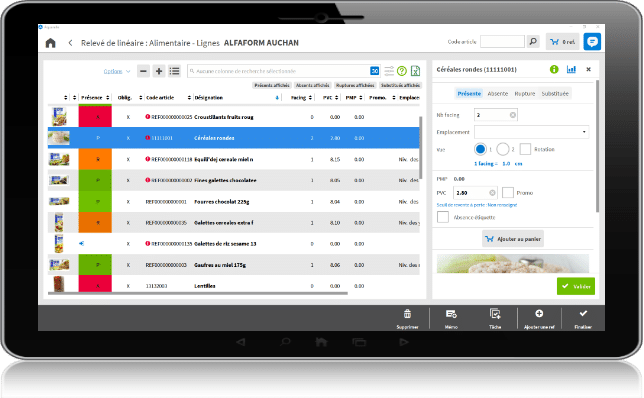
Task: Select the Absente tab
Action: 498,94
